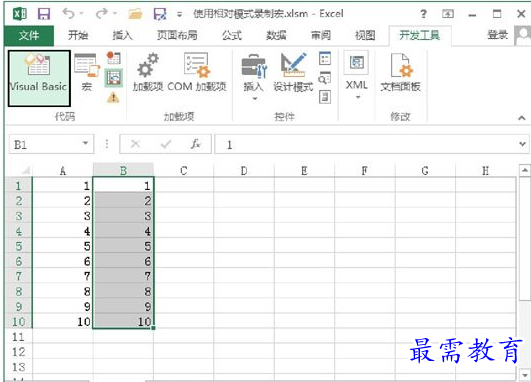
Task: Switch to the 公式 tab
Action: (x=232, y=35)
